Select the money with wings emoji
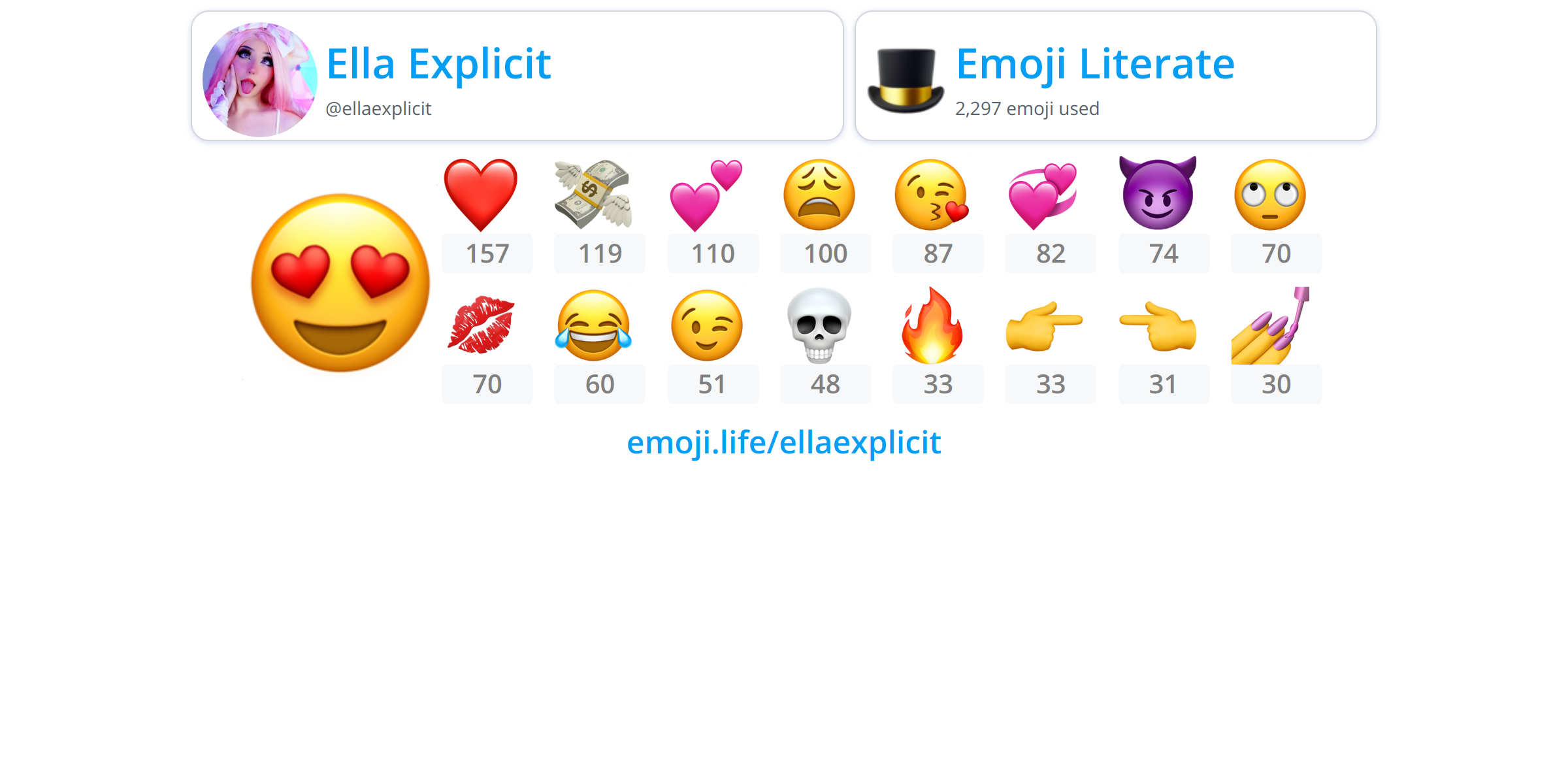This screenshot has width=1568, height=784. [593, 195]
